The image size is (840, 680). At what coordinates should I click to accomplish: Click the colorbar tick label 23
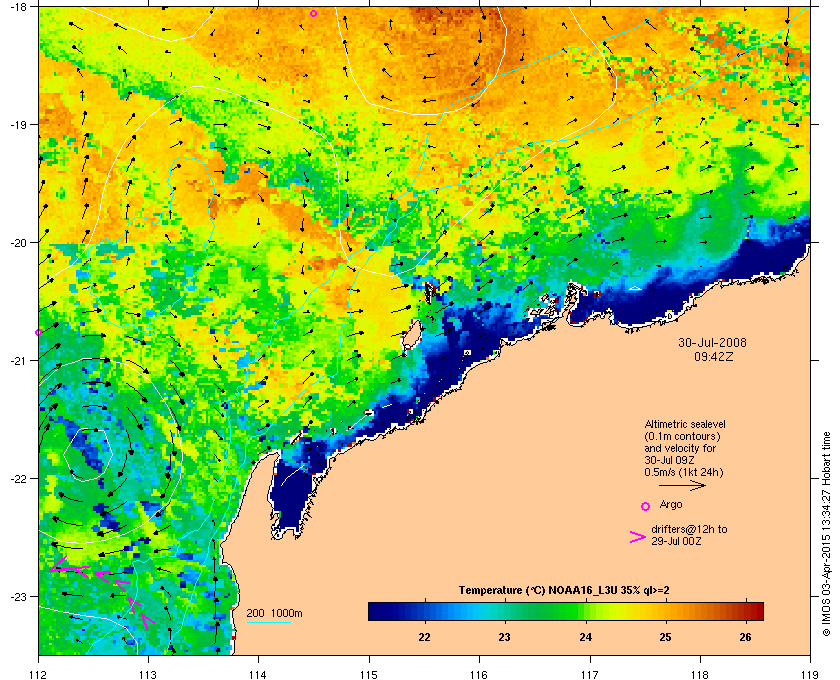click(x=505, y=637)
